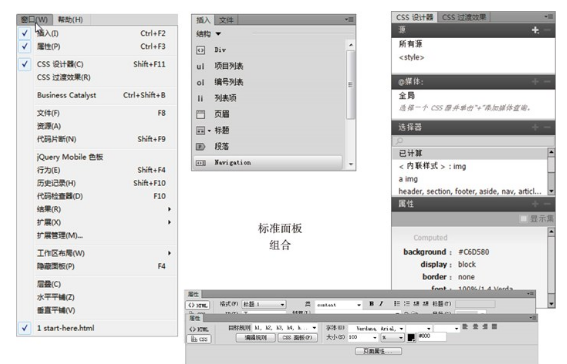
Task: Align text center in CSS Properties panel
Action: pos(476,326)
